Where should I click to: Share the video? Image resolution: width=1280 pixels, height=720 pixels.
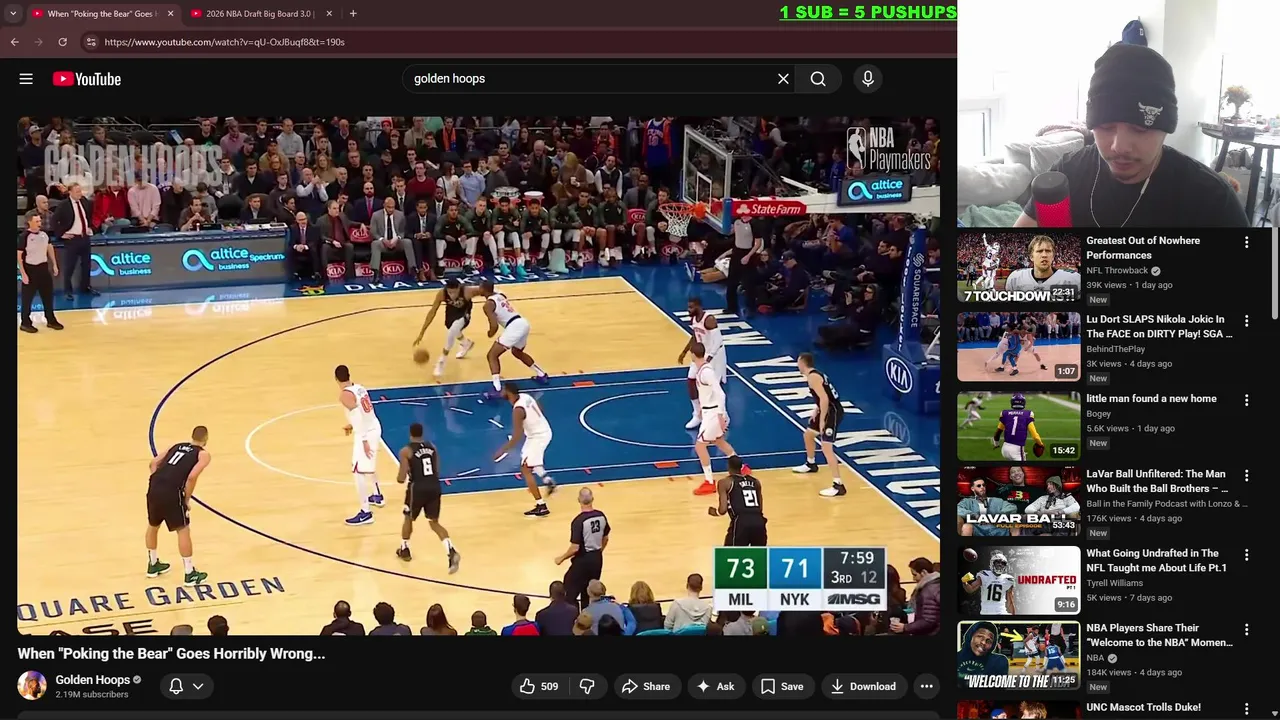tap(646, 686)
